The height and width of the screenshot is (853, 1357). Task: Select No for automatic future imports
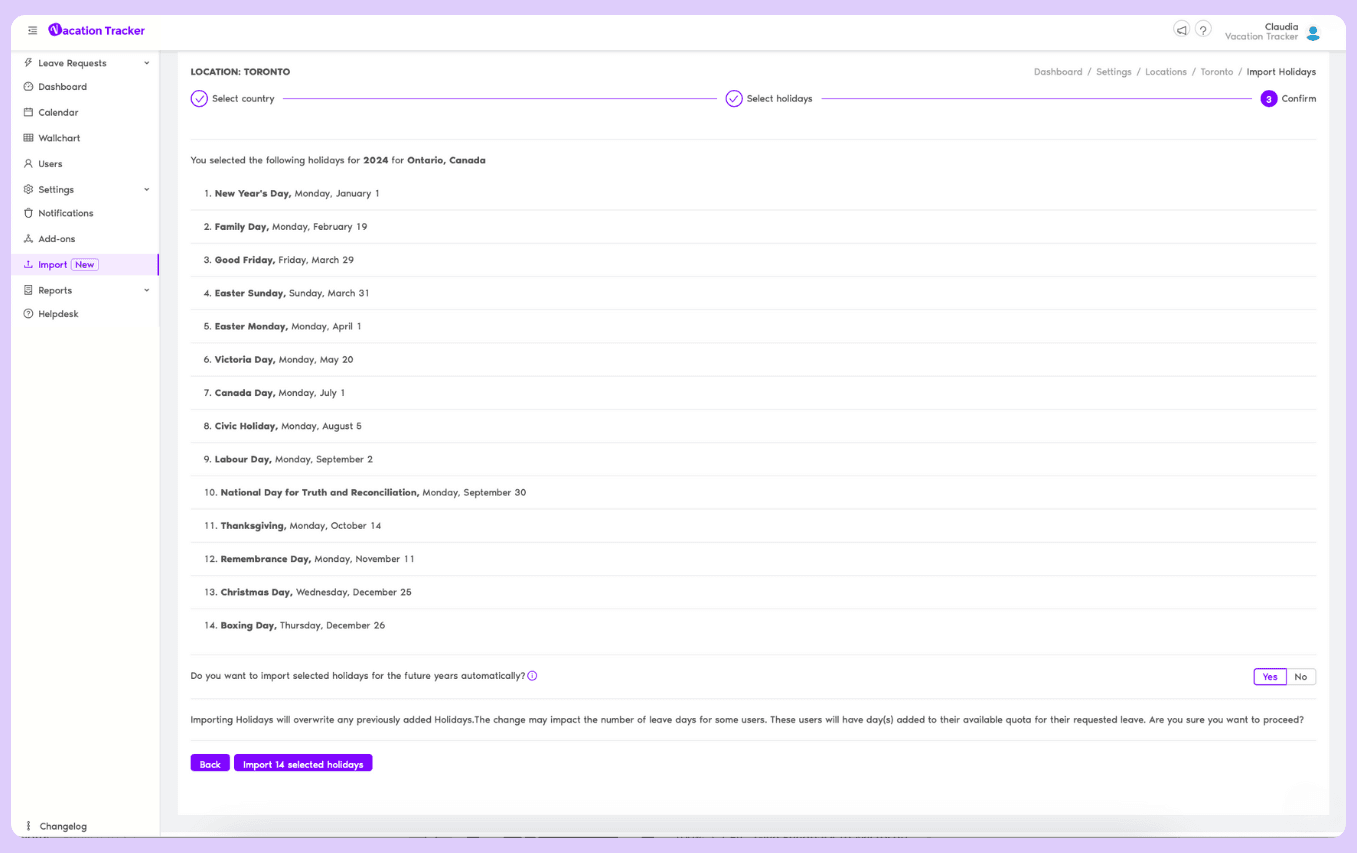[x=1301, y=677]
